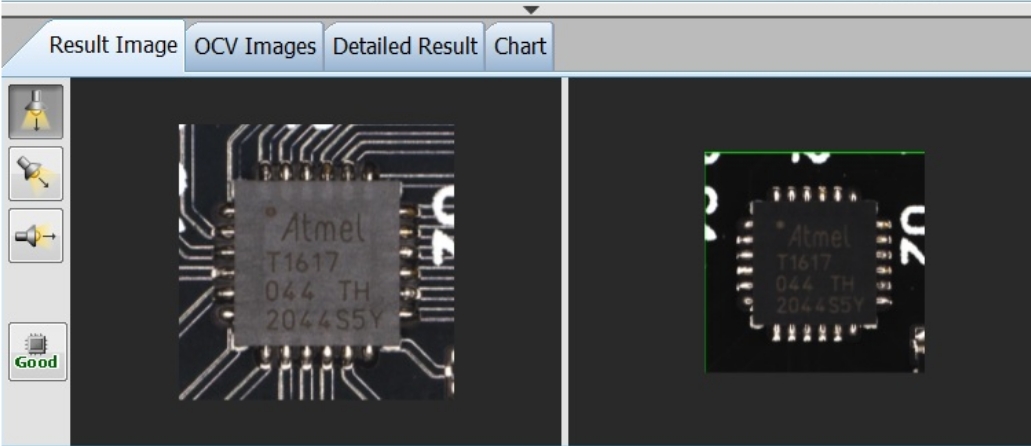Click the Atmel logo on left chip

321,231
